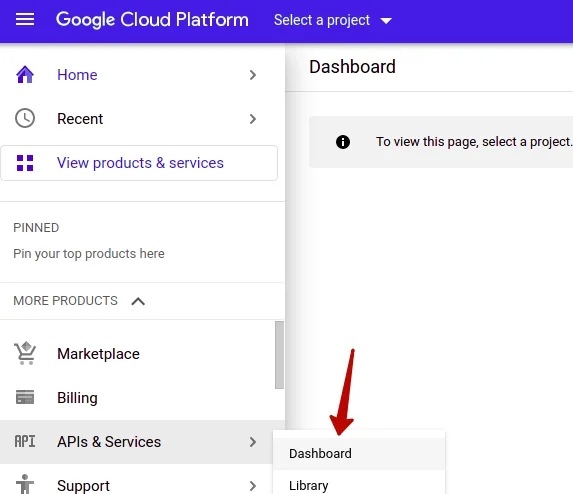Choose Dashboard from the APIs submenu
Screen dimensions: 573x494
[x=359, y=453]
